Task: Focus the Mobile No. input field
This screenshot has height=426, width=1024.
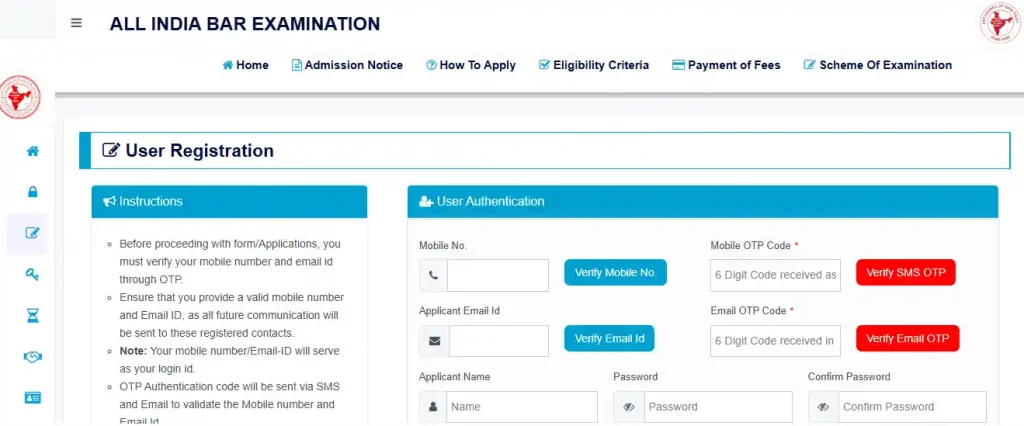Action: coord(497,275)
